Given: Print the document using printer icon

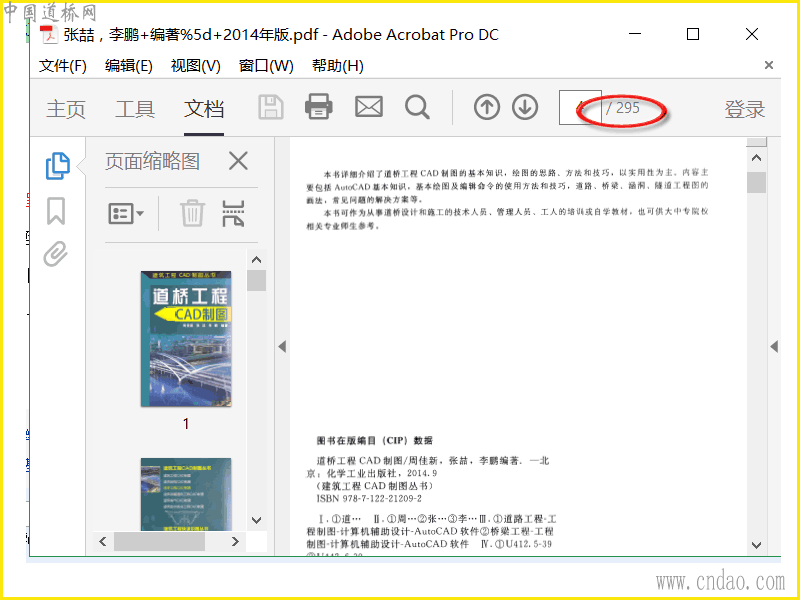Looking at the screenshot, I should (x=319, y=107).
